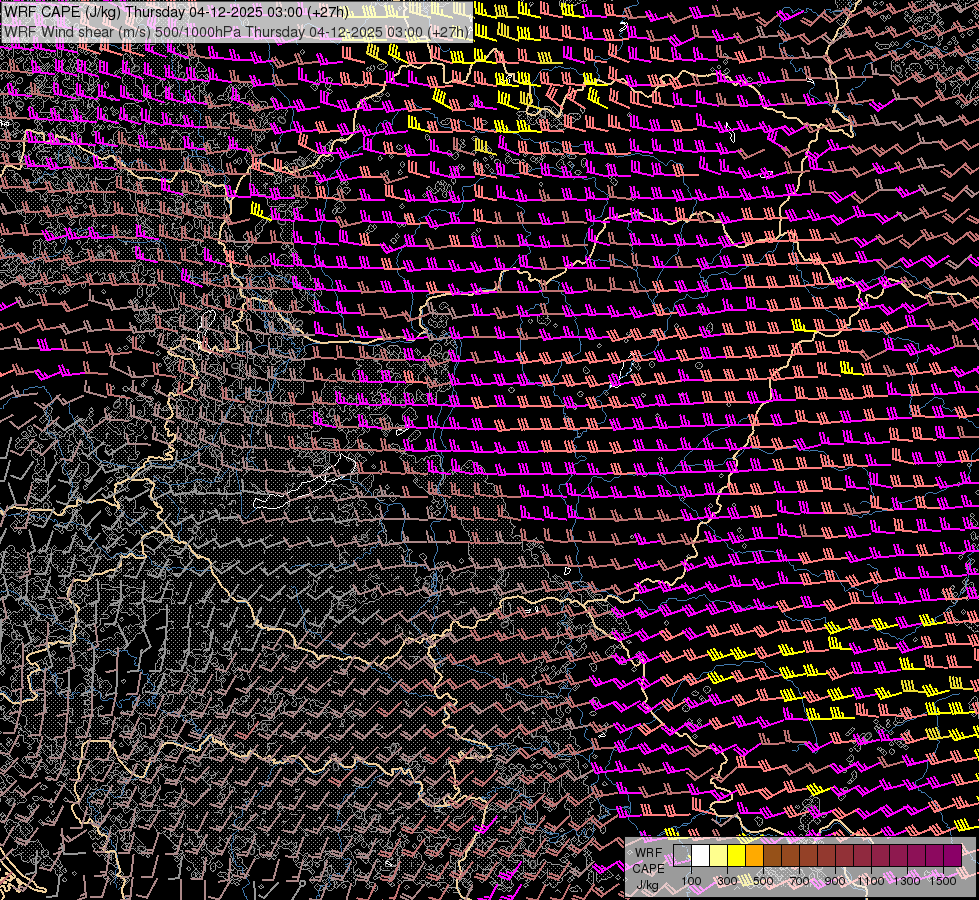The height and width of the screenshot is (900, 979).
Task: Click the 500 legend scale label
Action: coord(763,881)
